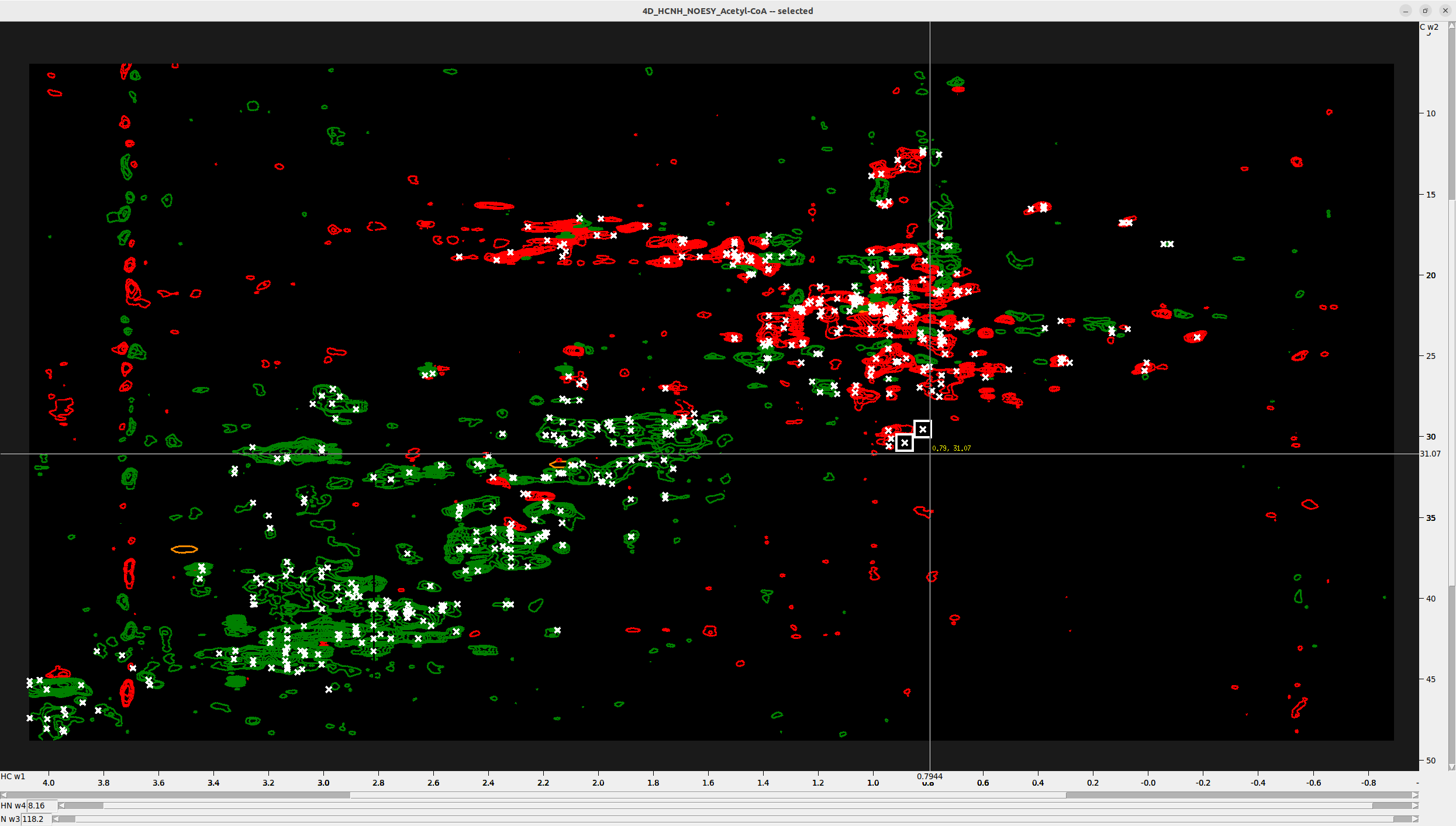Click the HC w1 axis label

pos(13,776)
